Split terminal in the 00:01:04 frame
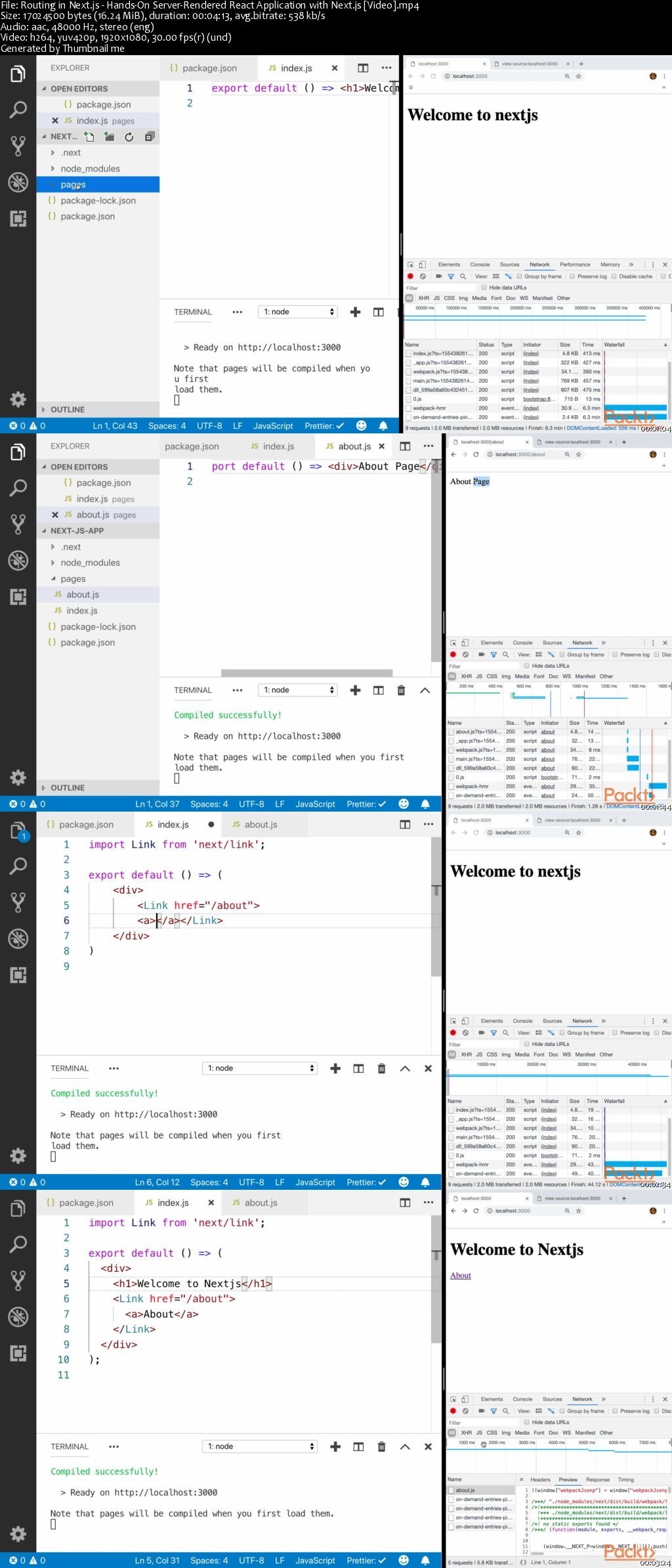 379,312
